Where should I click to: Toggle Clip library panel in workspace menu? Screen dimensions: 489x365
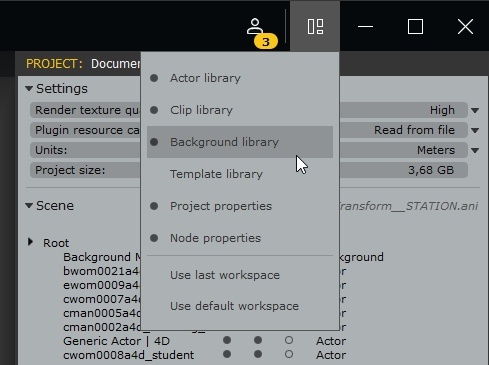240,110
